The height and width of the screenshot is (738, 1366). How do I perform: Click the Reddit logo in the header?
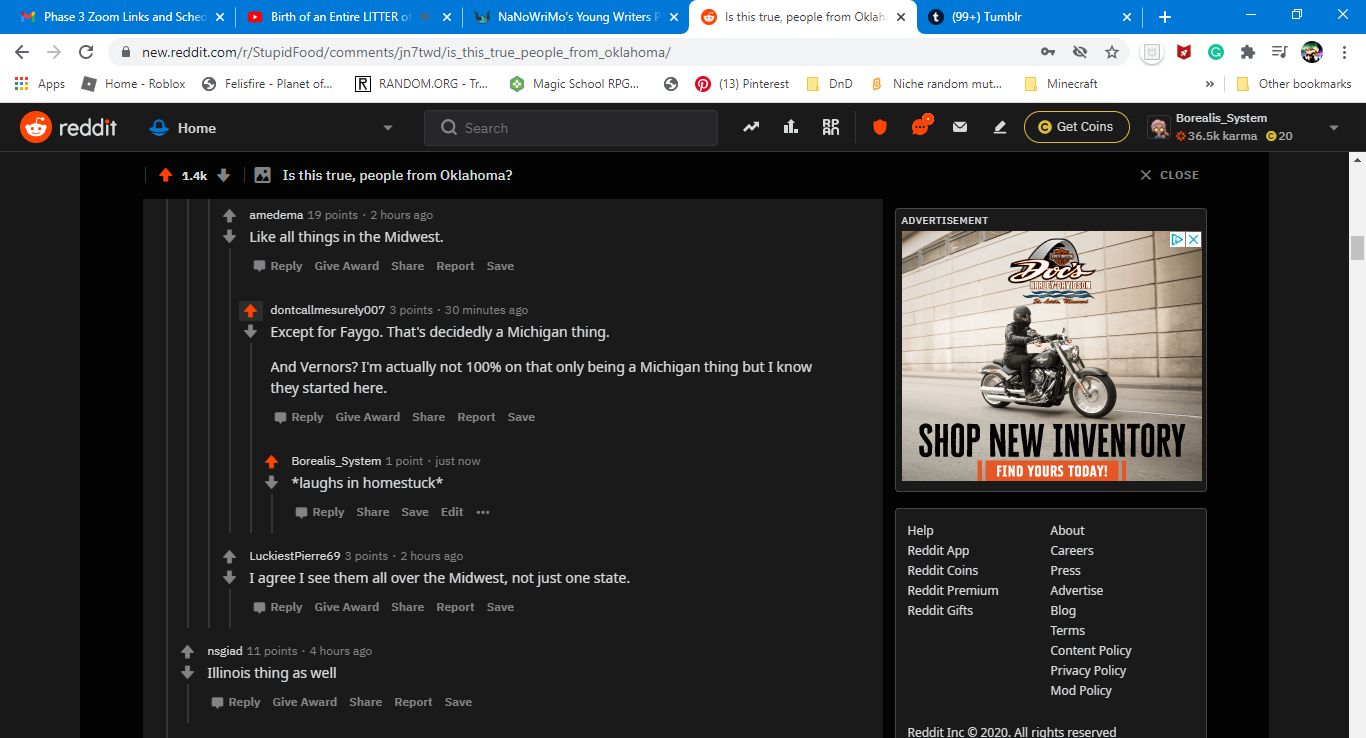(68, 127)
